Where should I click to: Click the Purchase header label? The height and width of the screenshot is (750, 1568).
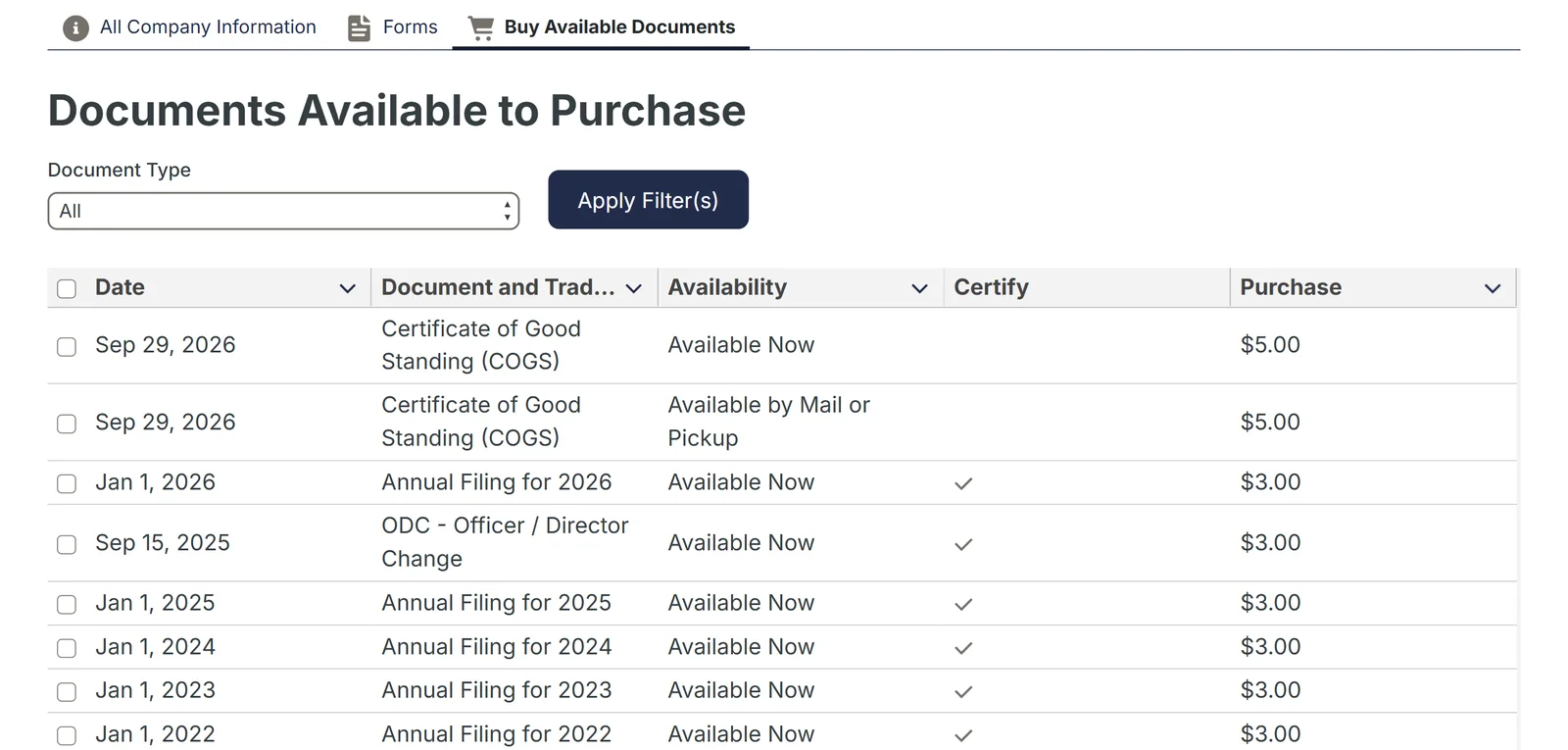(x=1291, y=287)
